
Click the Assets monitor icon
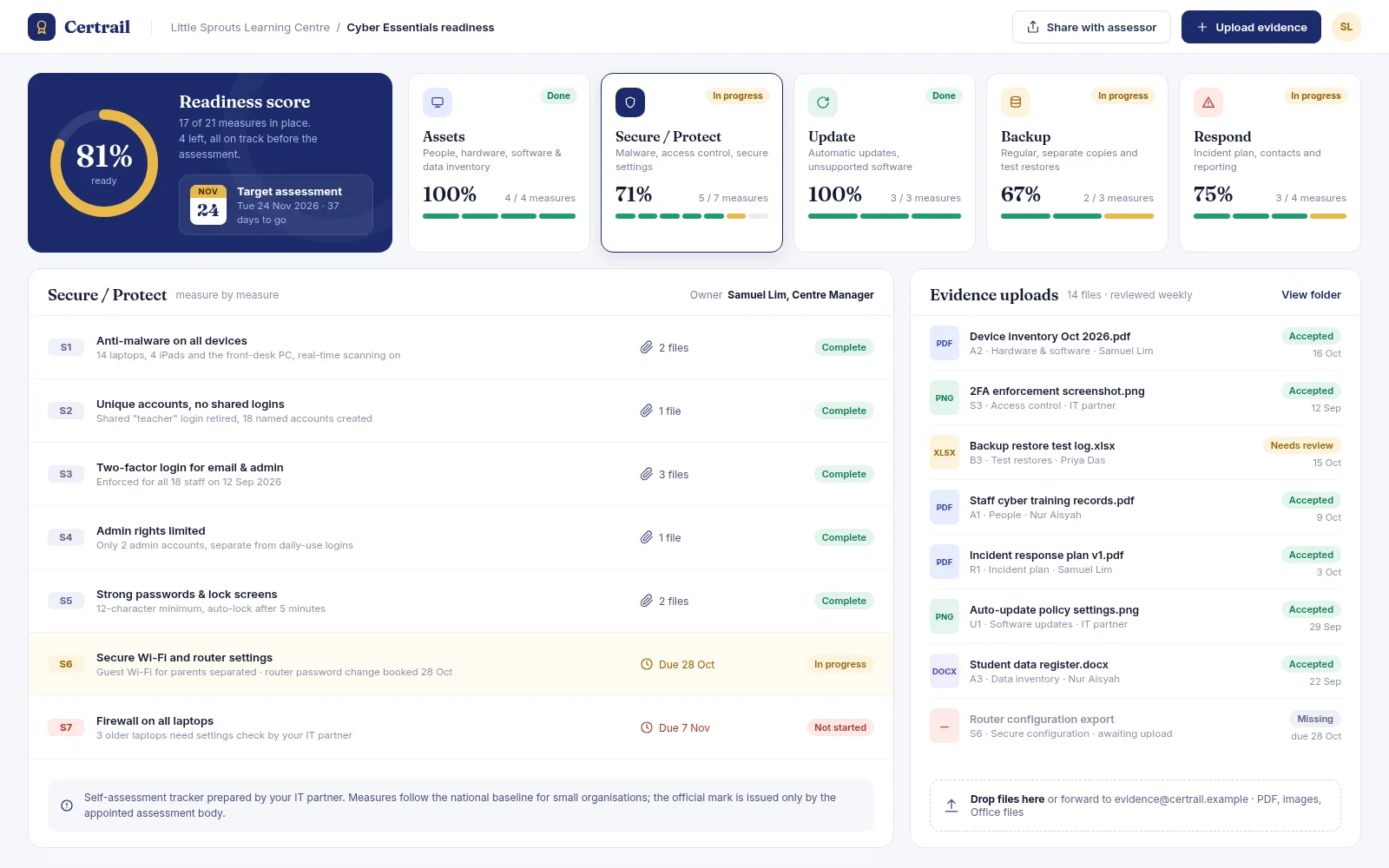pos(438,102)
